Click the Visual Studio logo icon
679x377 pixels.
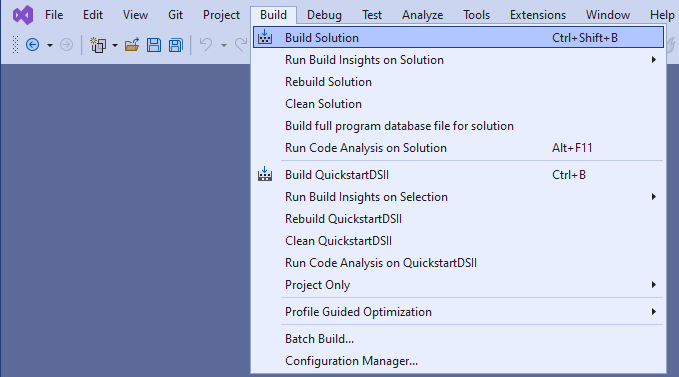point(23,15)
